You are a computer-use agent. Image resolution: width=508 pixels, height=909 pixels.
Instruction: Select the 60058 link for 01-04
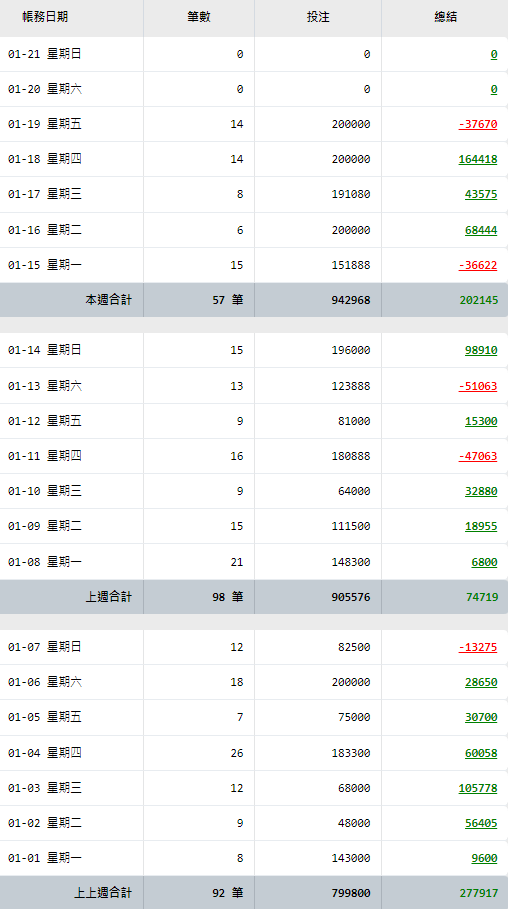pos(481,753)
